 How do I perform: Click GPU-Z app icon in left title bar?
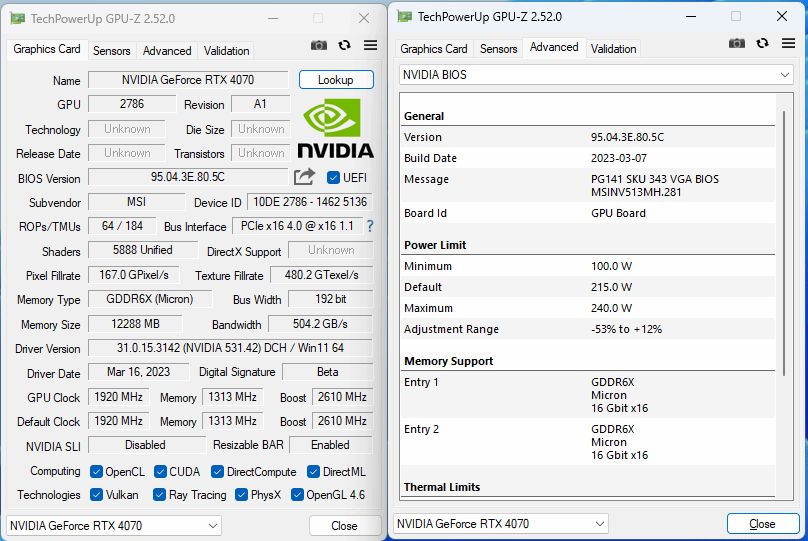click(x=18, y=19)
